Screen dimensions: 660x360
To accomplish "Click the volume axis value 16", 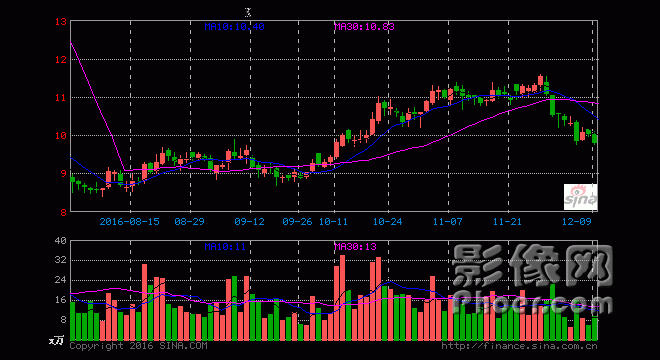I will click(x=61, y=300).
